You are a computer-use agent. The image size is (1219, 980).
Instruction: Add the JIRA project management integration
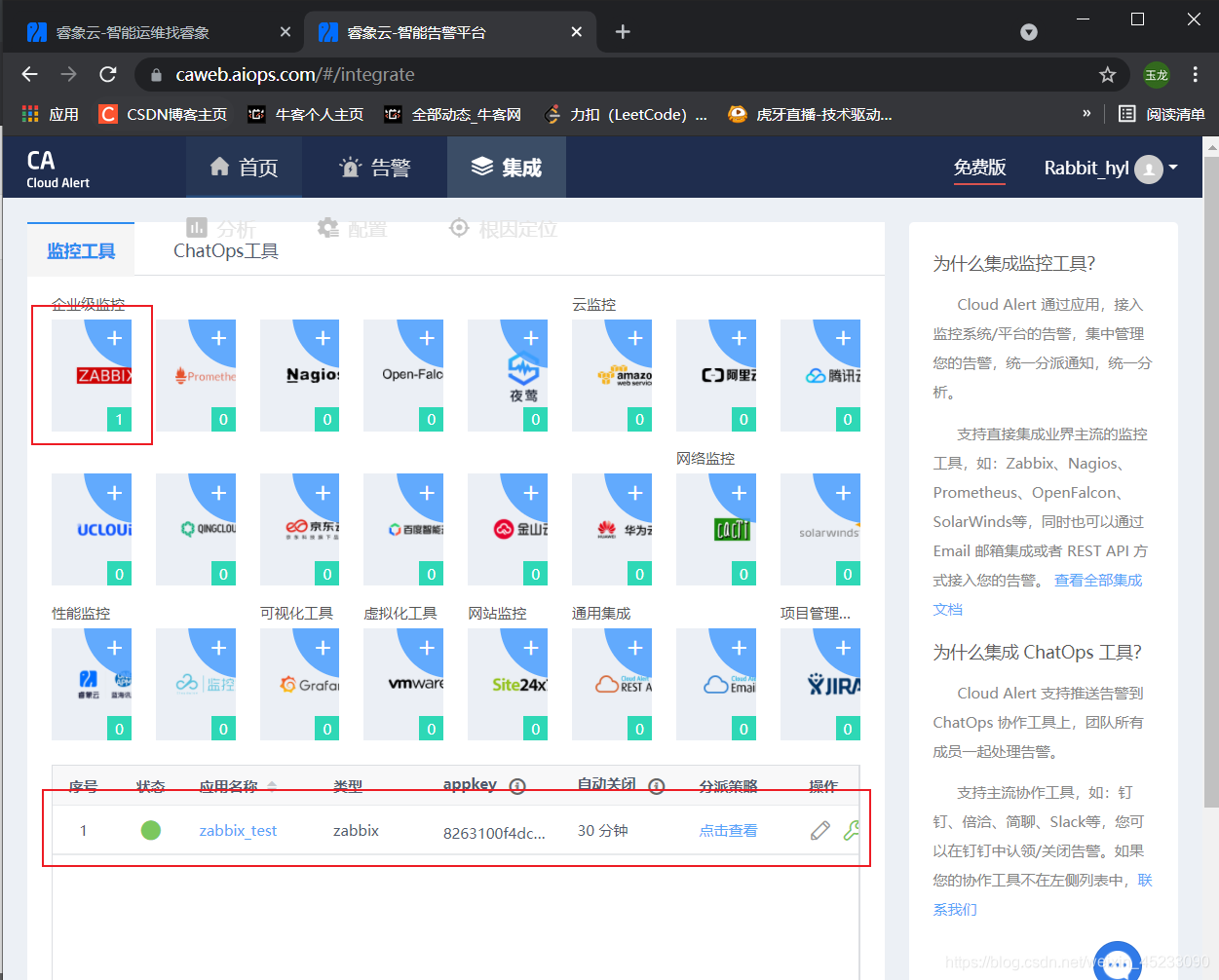tap(820, 684)
